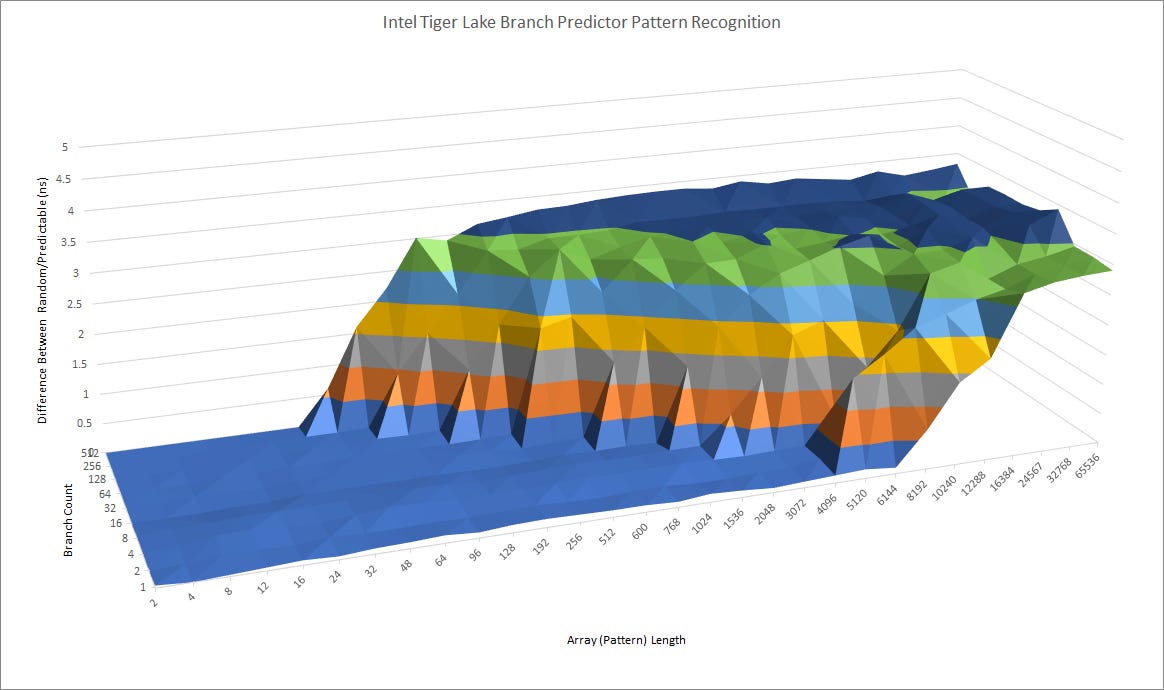Click the 1 Branch Count axis label
Screen dimensions: 1164x690
[143, 587]
